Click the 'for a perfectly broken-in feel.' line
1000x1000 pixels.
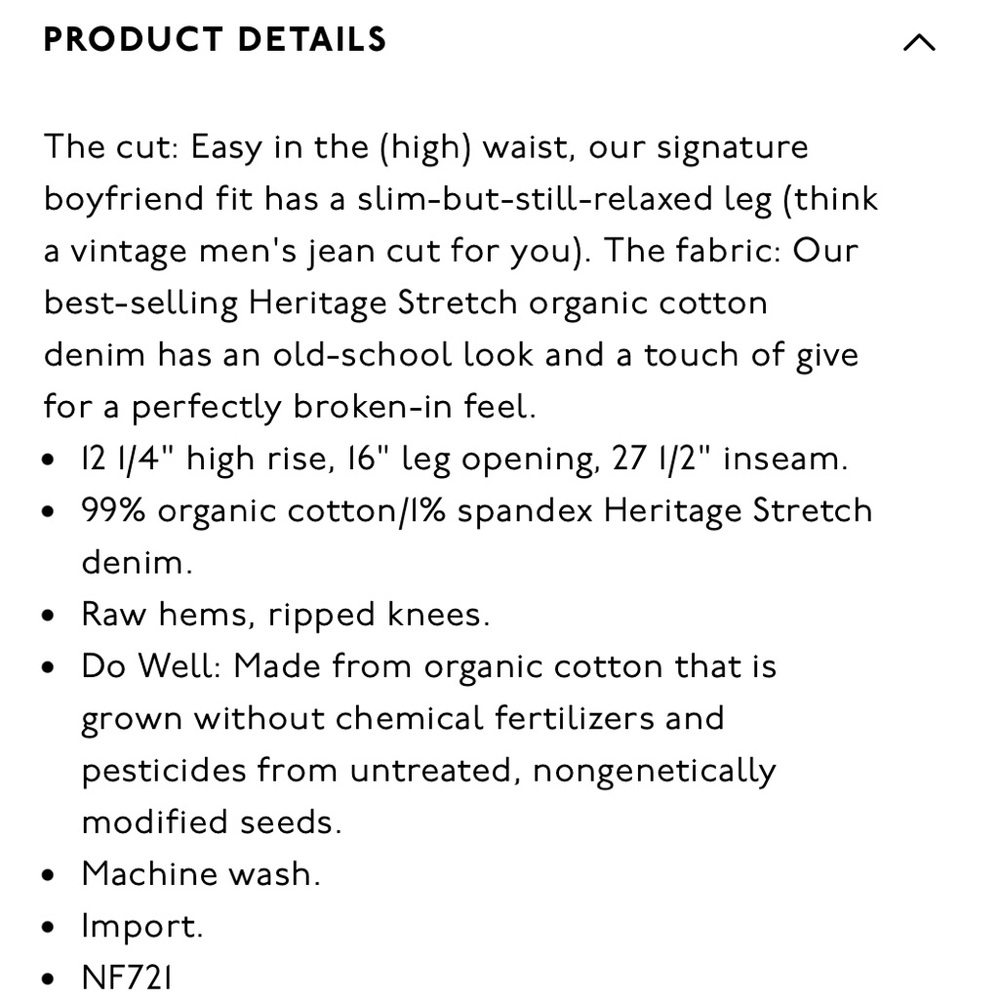(290, 407)
